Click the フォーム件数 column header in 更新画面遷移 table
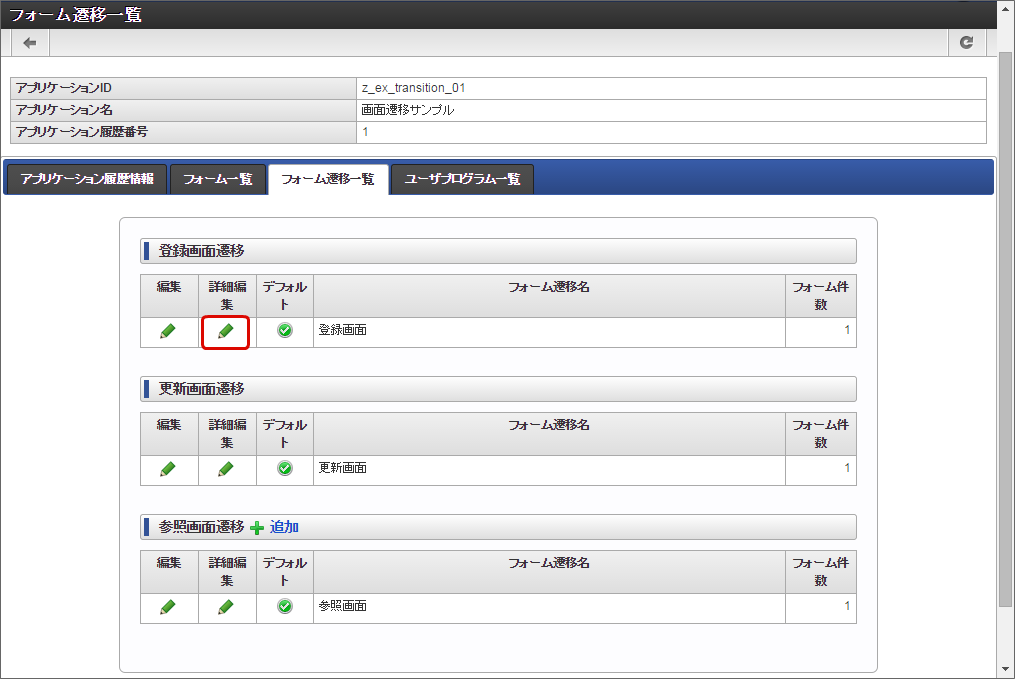This screenshot has height=679, width=1015. [x=821, y=434]
